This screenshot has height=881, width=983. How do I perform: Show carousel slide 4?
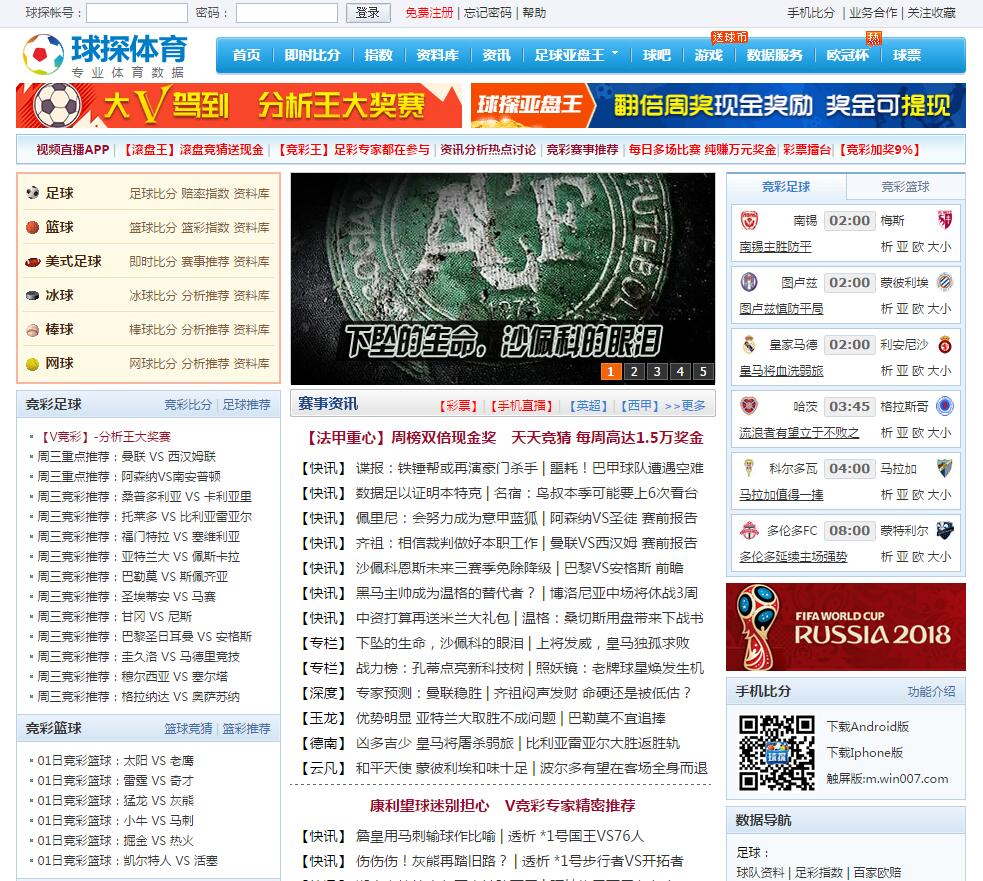pyautogui.click(x=680, y=371)
